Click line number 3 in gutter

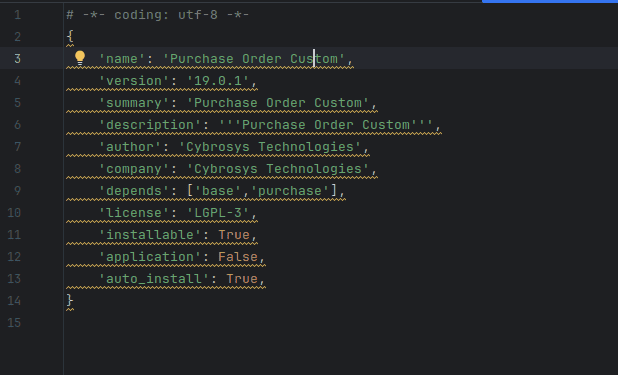17,59
